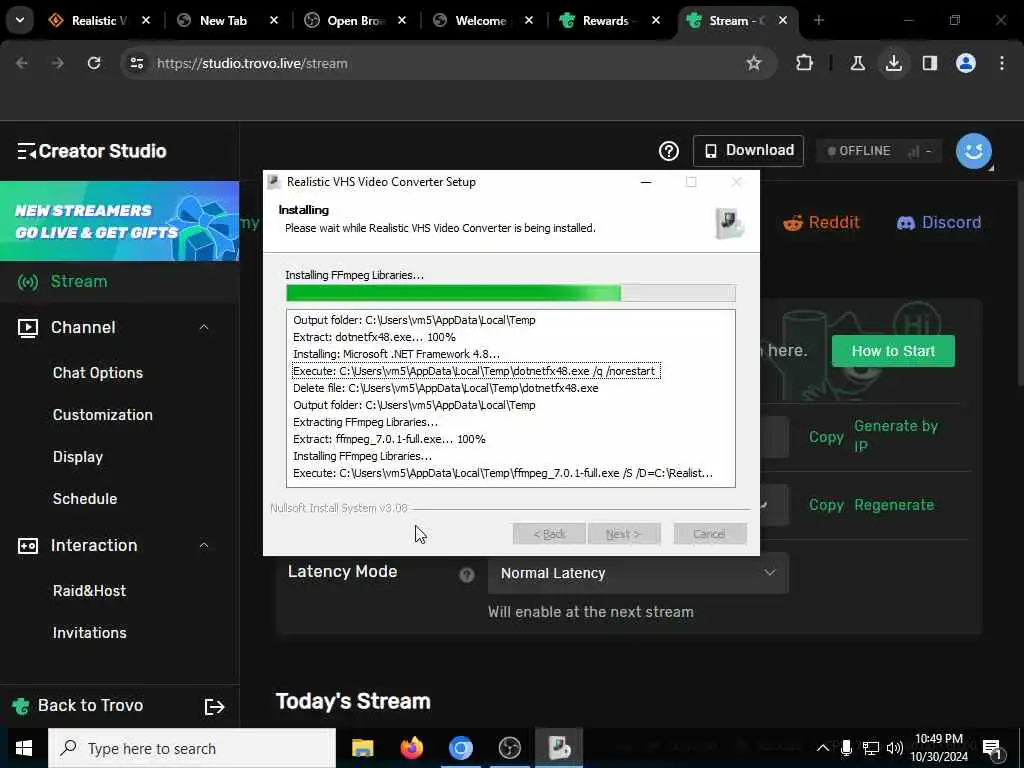Open the browser three-dot menu

1002,63
